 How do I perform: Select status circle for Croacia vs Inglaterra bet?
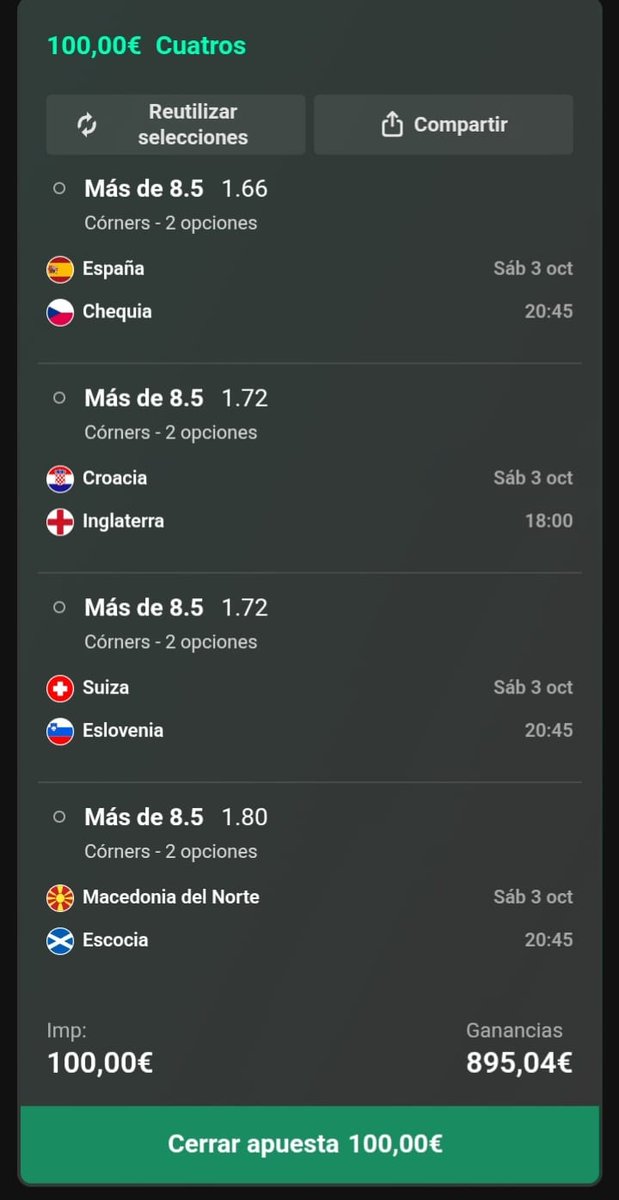[x=59, y=398]
